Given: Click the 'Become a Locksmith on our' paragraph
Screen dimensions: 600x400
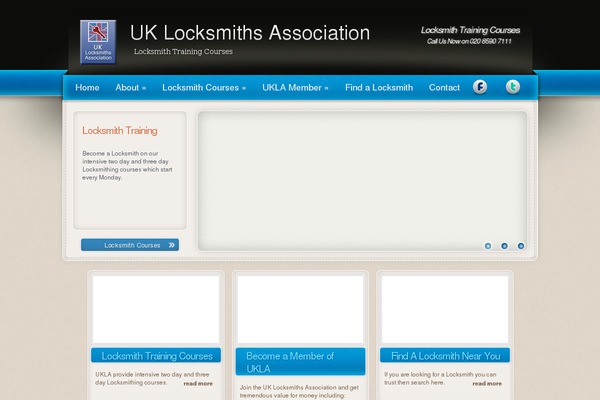Looking at the screenshot, I should [127, 165].
